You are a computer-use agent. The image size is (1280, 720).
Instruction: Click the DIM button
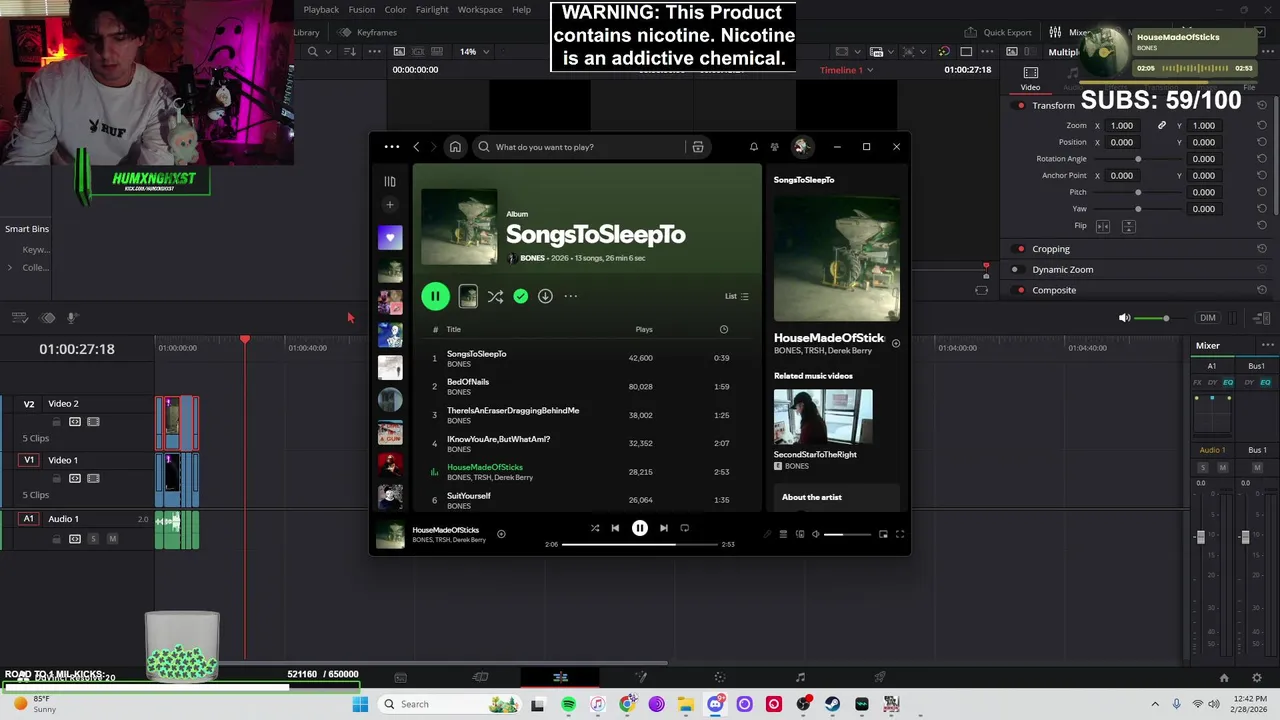coord(1208,318)
